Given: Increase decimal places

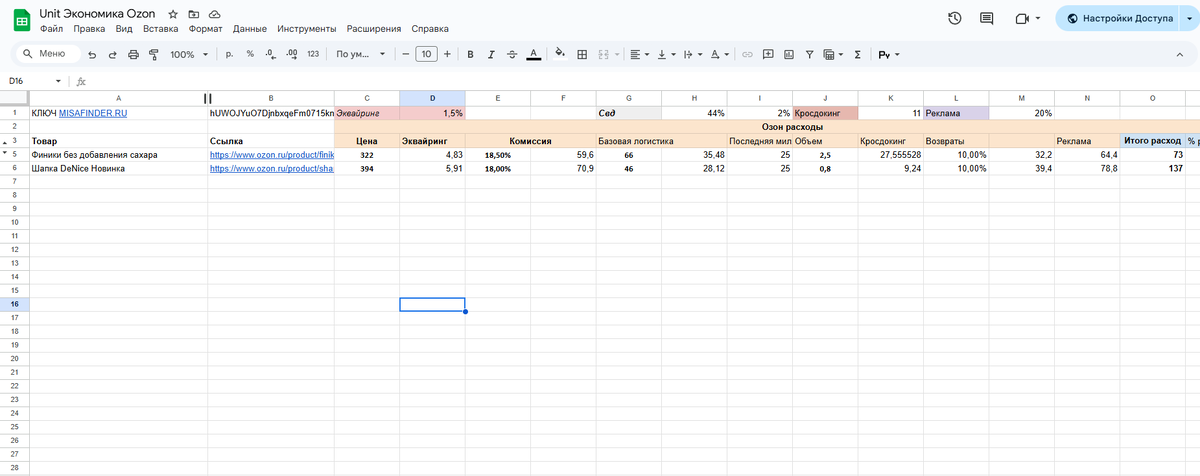Looking at the screenshot, I should [291, 54].
